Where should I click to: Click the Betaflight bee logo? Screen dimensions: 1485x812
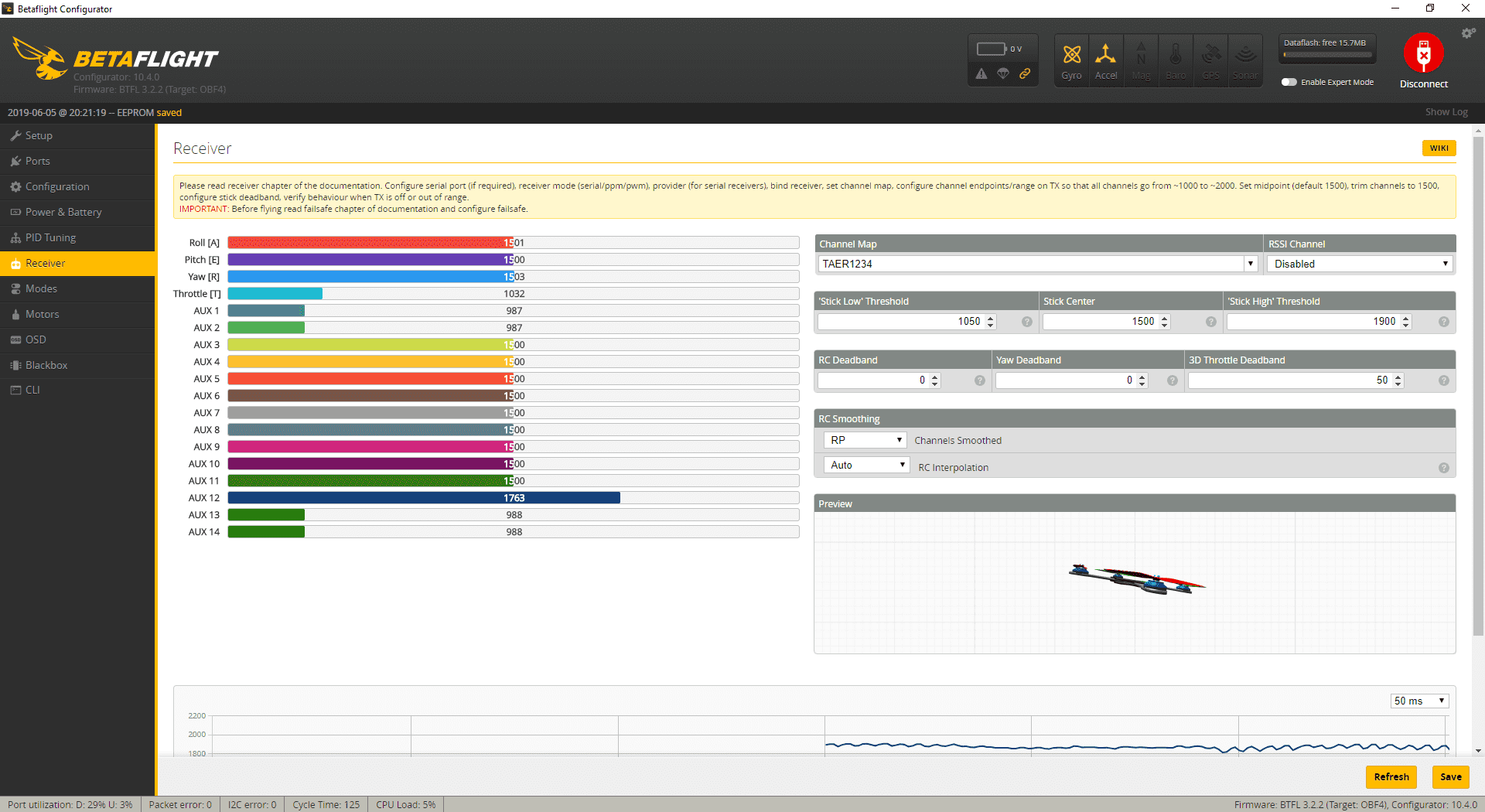(40, 58)
